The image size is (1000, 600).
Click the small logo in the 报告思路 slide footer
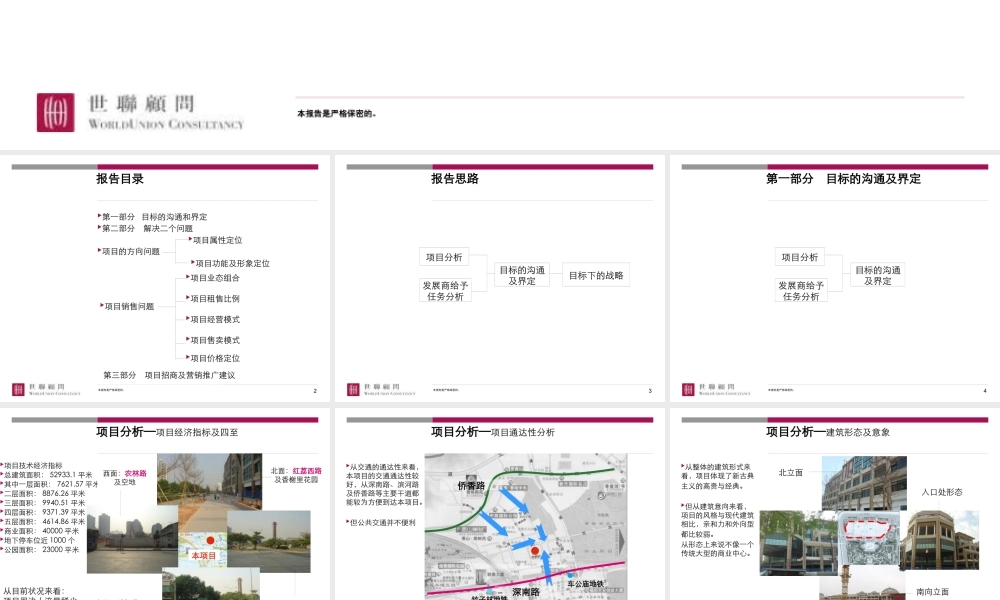click(x=373, y=390)
